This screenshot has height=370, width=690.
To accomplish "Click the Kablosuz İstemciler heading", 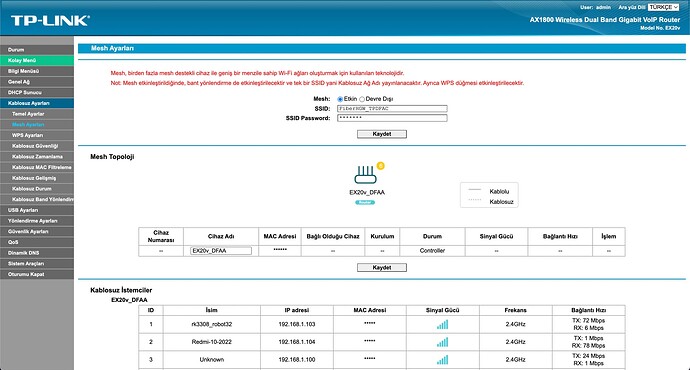I will (x=121, y=290).
